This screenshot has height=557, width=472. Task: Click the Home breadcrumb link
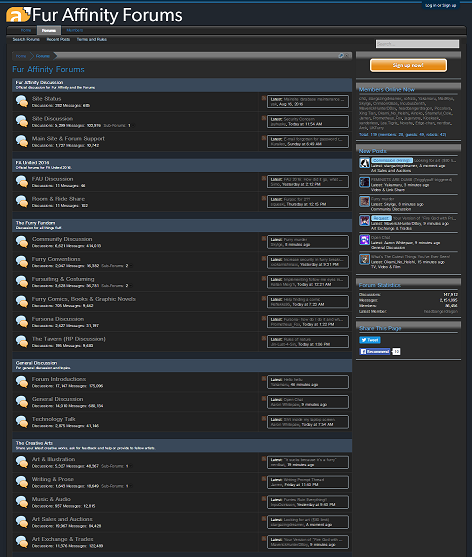21,56
